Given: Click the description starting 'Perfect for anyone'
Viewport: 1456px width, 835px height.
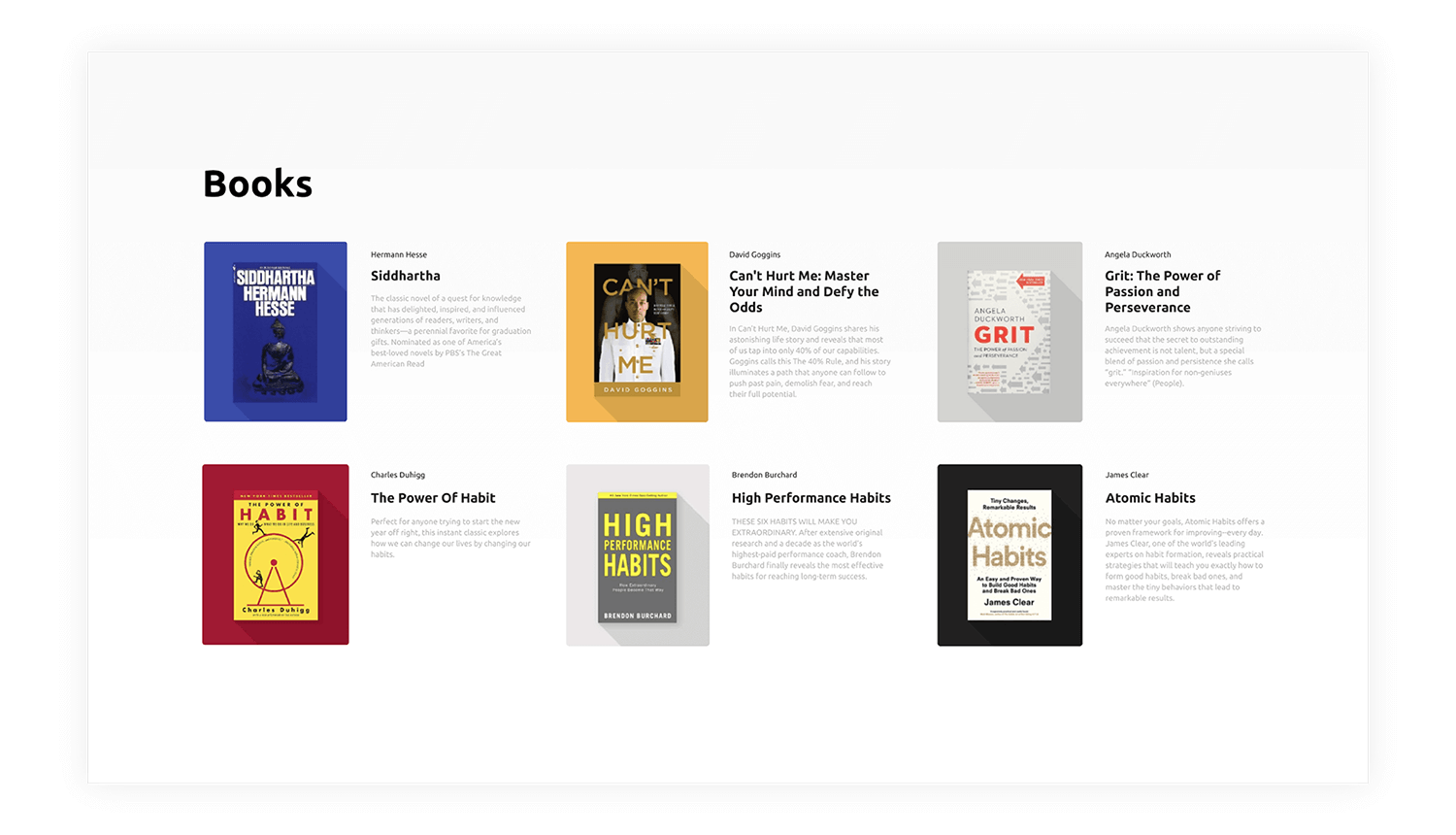Looking at the screenshot, I should coord(451,538).
